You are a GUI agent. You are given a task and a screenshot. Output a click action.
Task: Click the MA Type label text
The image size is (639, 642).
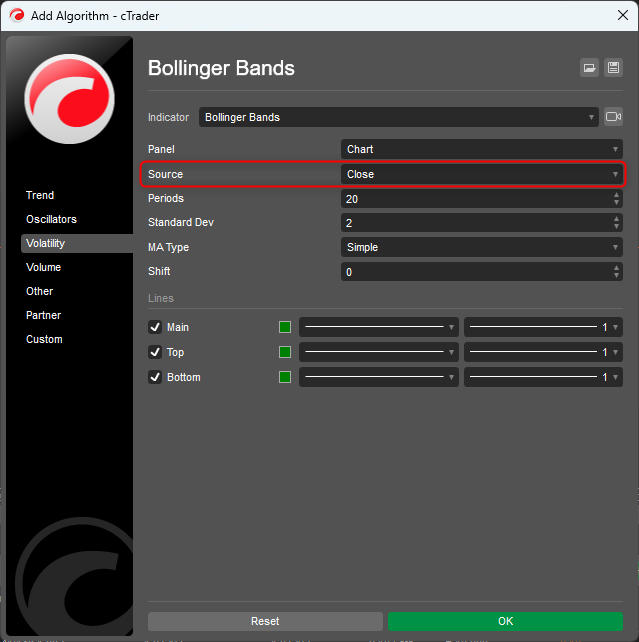[x=168, y=247]
